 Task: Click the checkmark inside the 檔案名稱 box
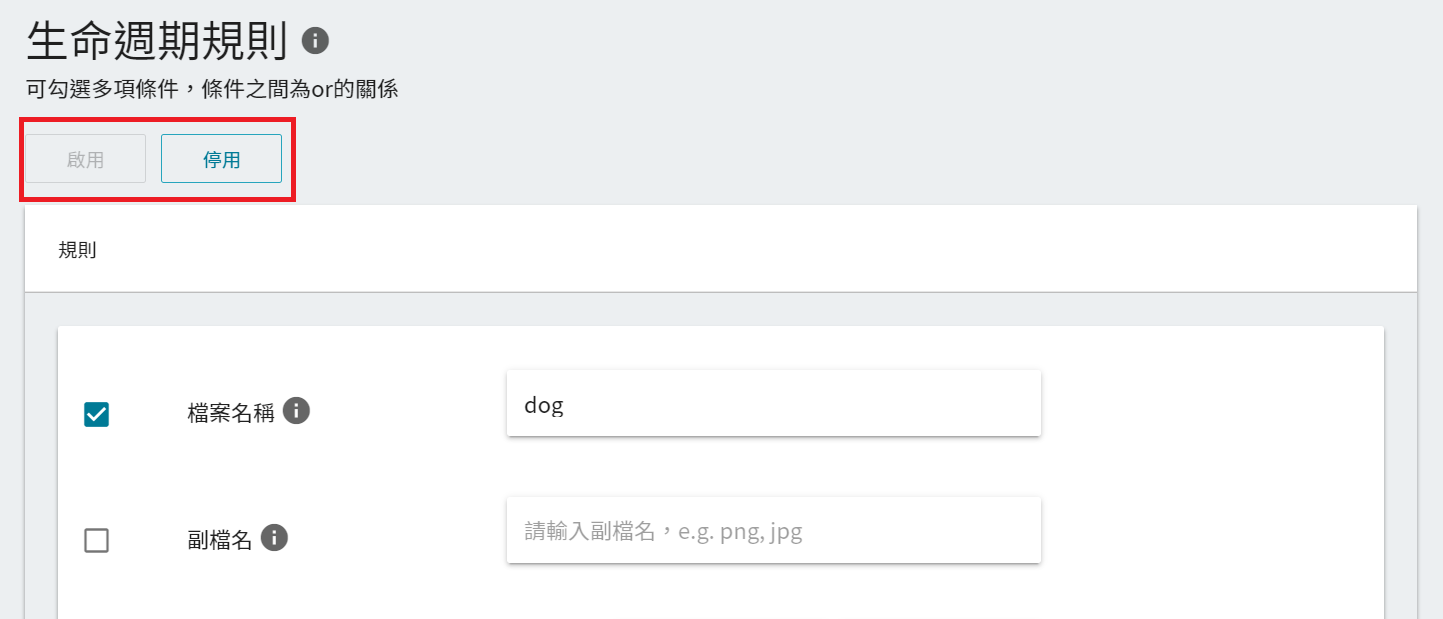96,414
